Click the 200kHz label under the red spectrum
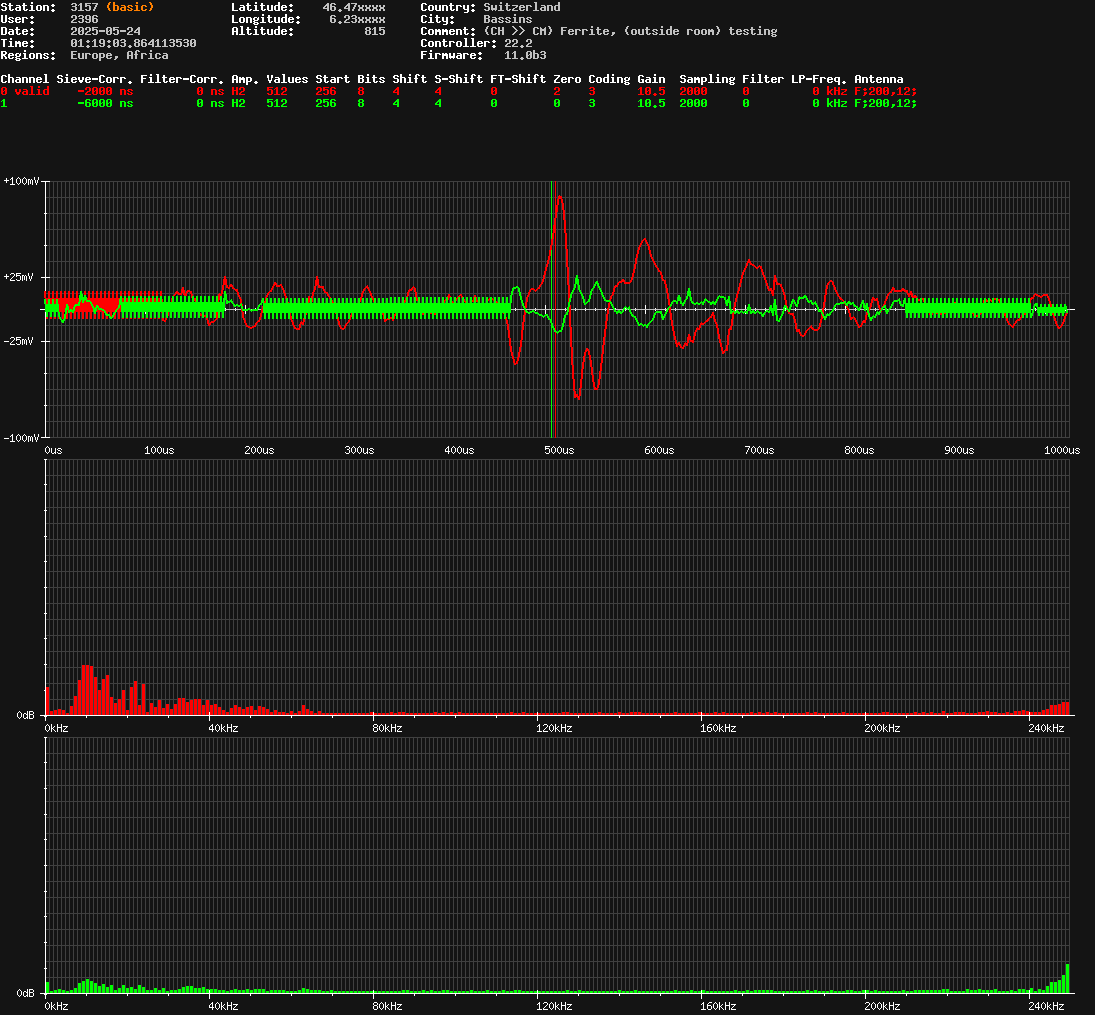 tap(882, 729)
